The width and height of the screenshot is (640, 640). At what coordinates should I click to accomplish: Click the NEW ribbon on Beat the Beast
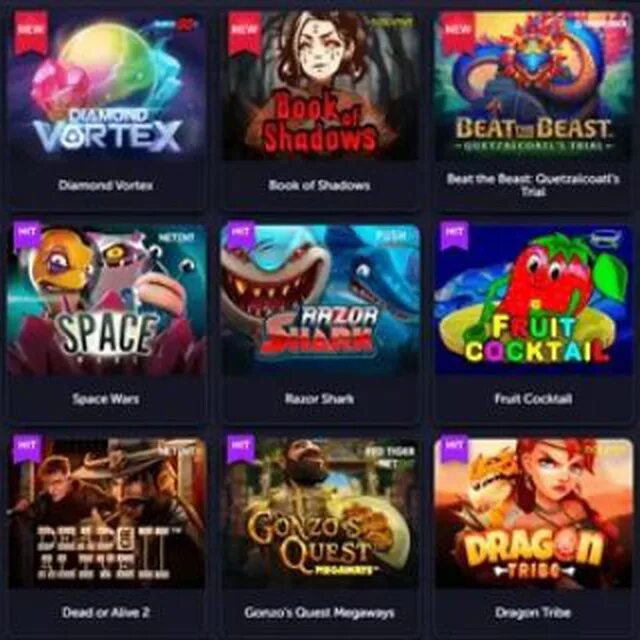[458, 33]
